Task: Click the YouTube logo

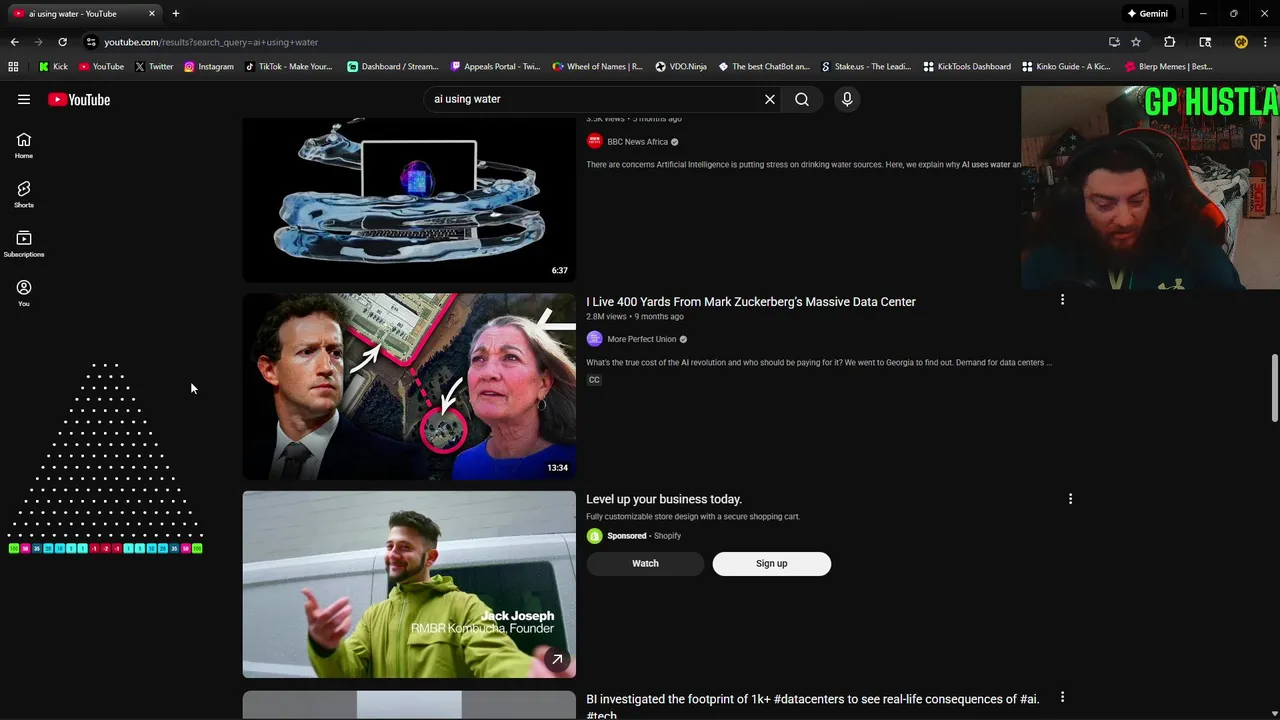Action: point(79,99)
